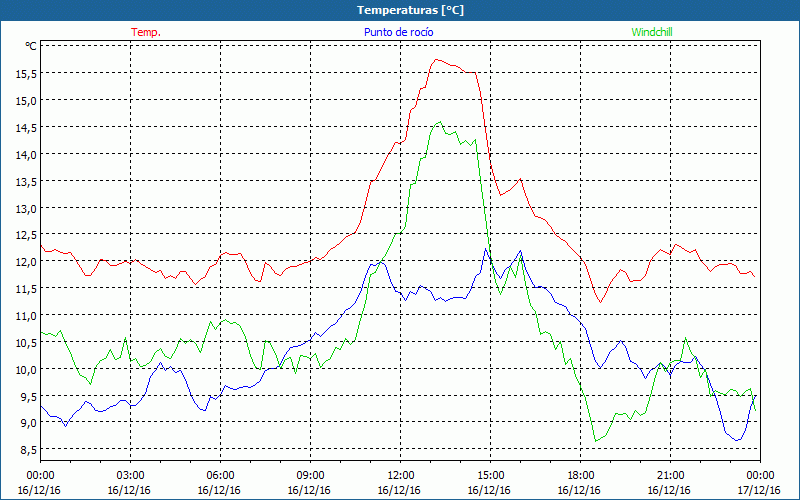The width and height of the screenshot is (800, 500).
Task: Click the 12,0 y-axis value
Action: coord(26,262)
